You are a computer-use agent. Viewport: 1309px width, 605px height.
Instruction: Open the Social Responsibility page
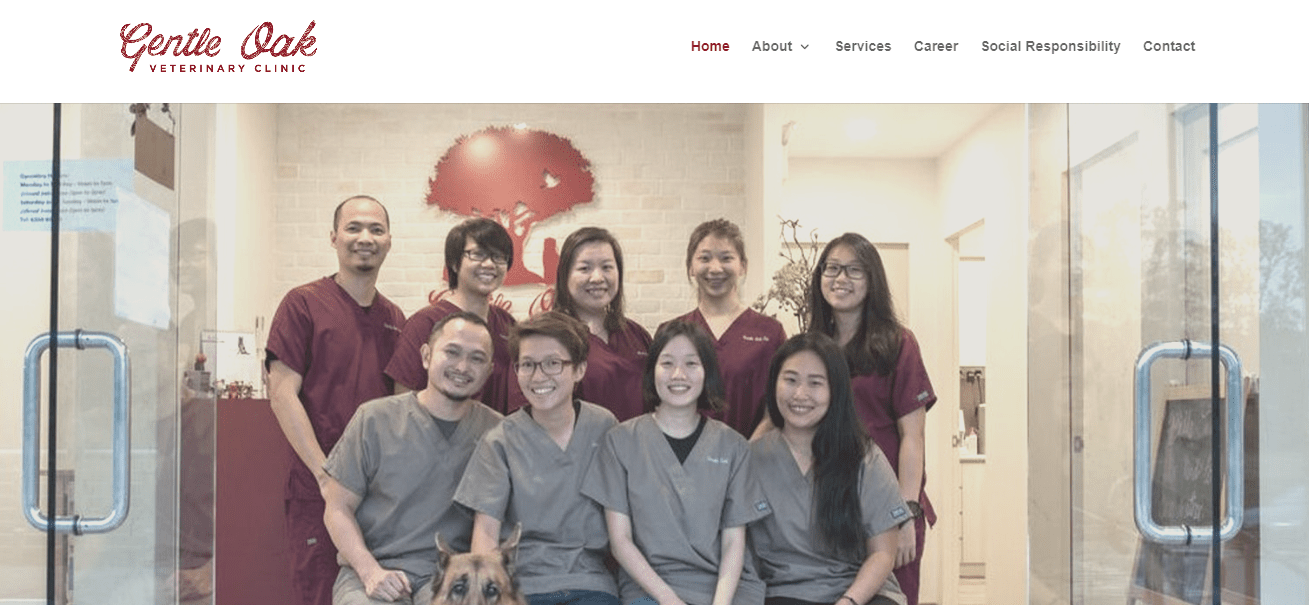pos(1051,46)
